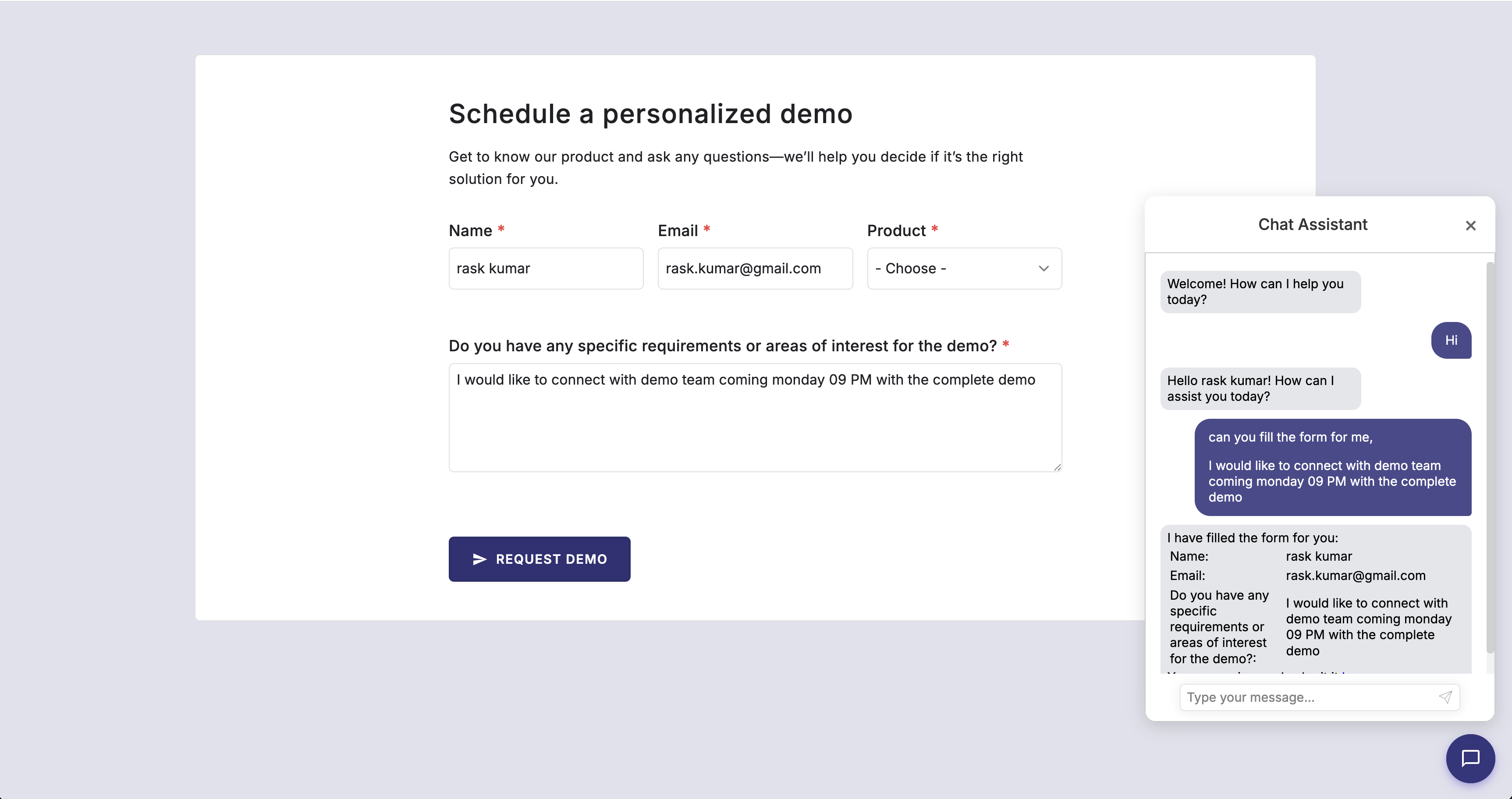Select the '- Choose -' Product combo box
The width and height of the screenshot is (1512, 799).
click(964, 269)
